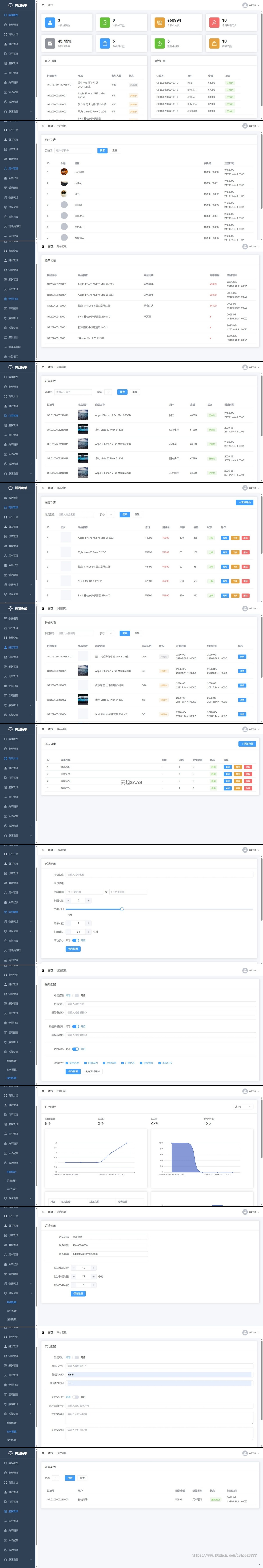
Task: Open 状态 dropdown on the 商品列表 filter
Action: coord(110,514)
